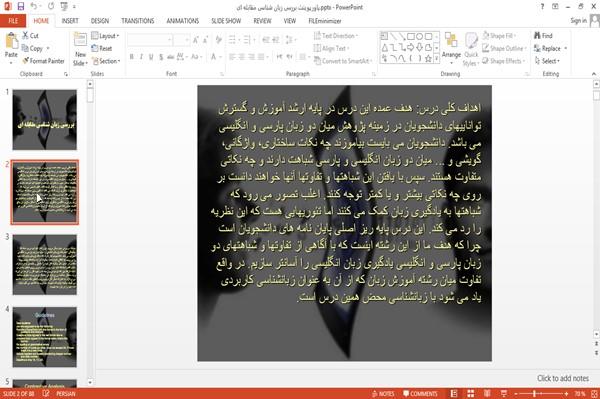Click the zoom slider handle

click(x=535, y=394)
